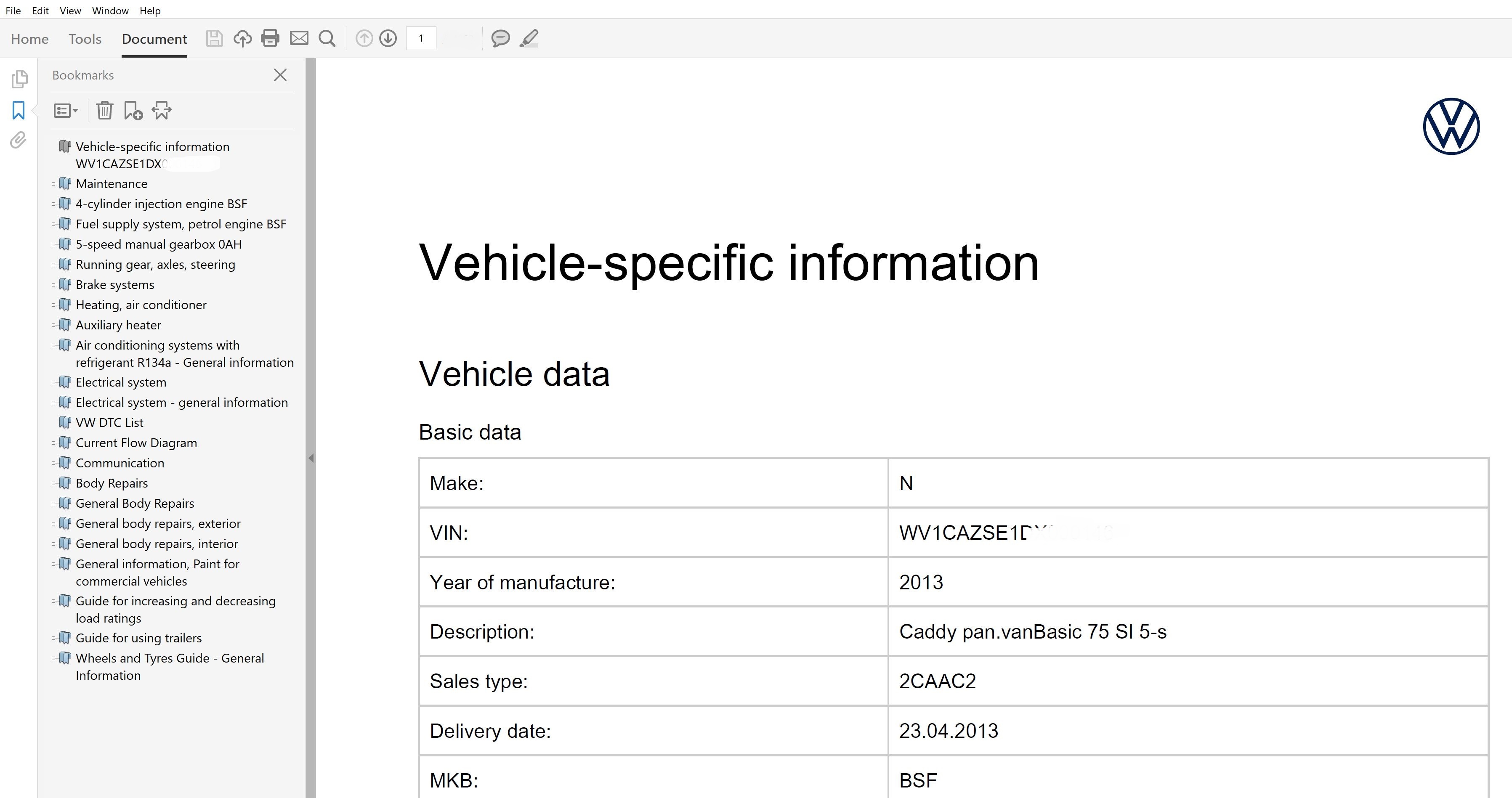Open the bookmark options dropdown
The image size is (1512, 798).
click(65, 110)
